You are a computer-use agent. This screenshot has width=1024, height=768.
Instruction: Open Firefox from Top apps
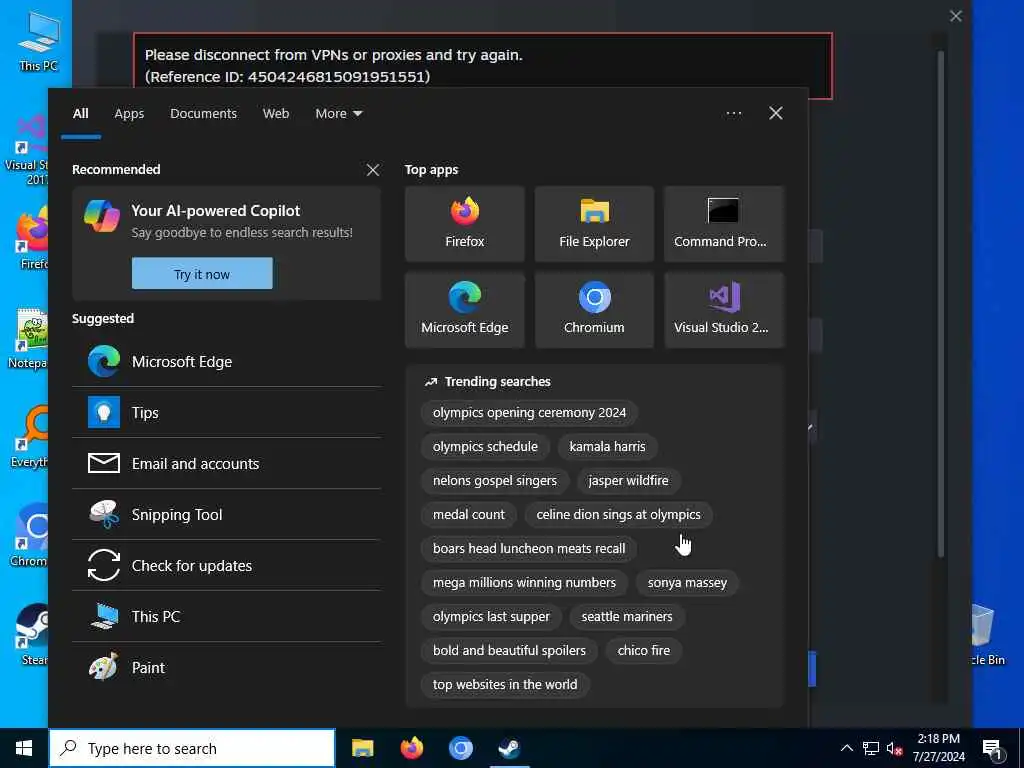click(464, 224)
